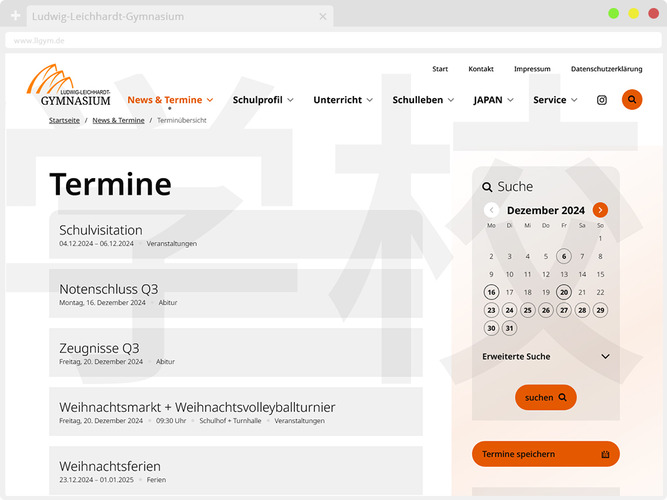Go to Startseite breadcrumb link
667x500 pixels.
[x=64, y=120]
